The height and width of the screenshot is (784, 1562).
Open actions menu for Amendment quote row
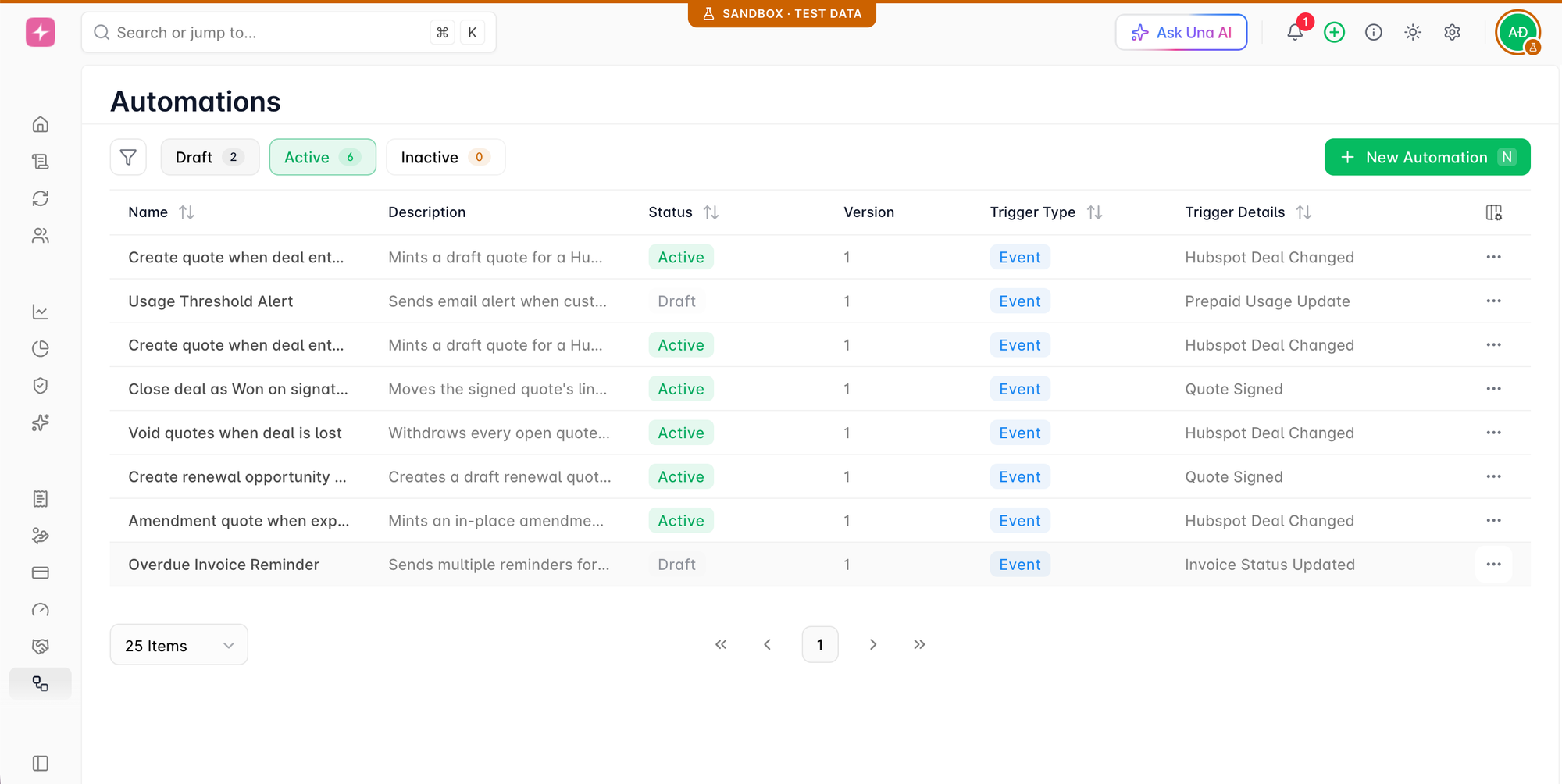[x=1493, y=520]
